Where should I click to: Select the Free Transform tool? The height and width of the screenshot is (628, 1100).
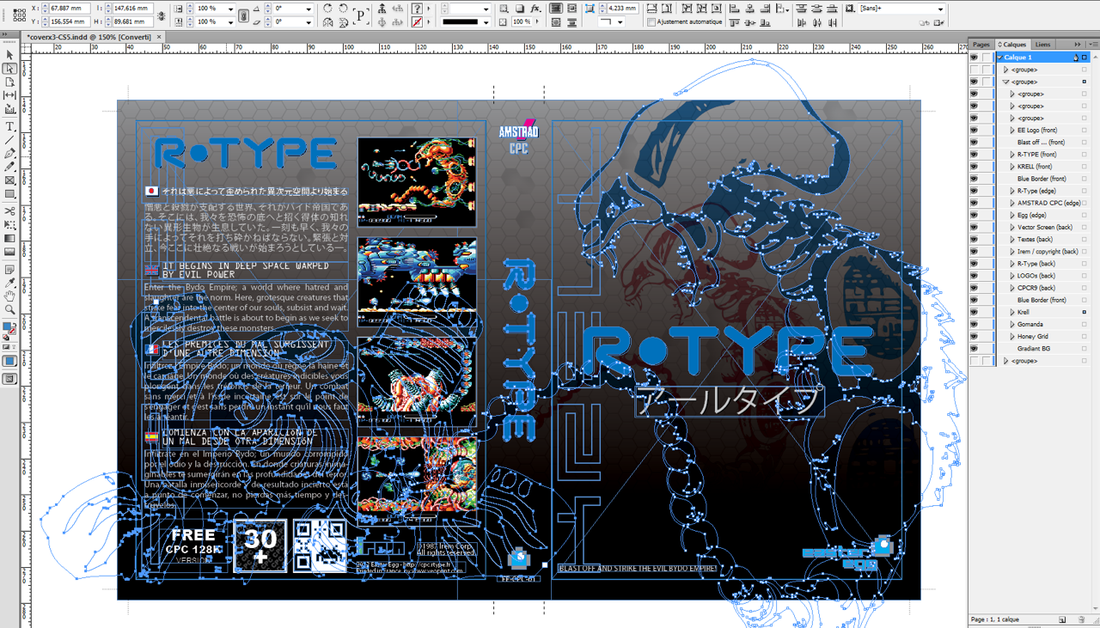pos(10,225)
